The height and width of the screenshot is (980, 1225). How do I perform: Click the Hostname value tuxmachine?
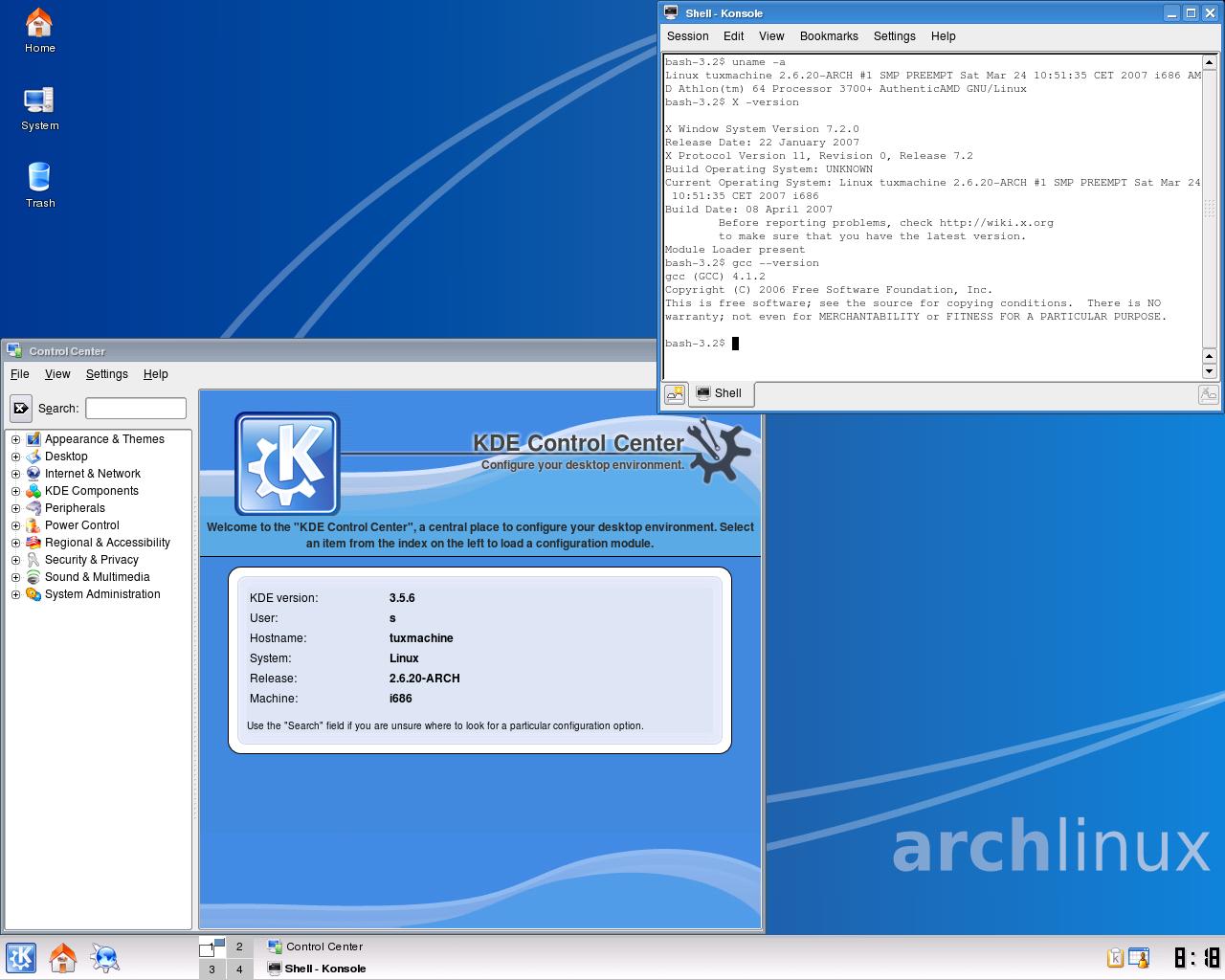point(421,638)
